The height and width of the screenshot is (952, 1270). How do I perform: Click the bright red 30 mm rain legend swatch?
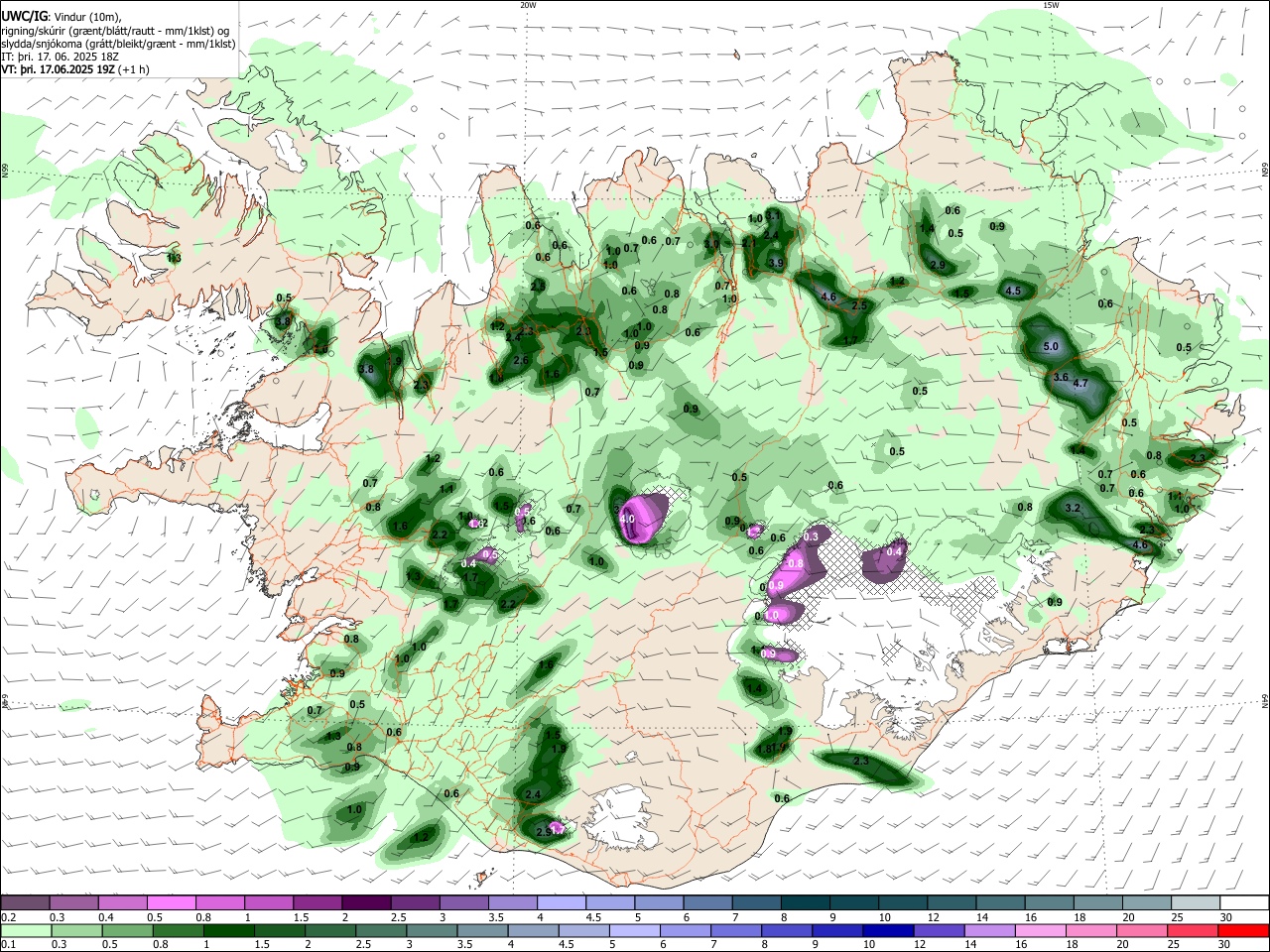(x=1244, y=930)
